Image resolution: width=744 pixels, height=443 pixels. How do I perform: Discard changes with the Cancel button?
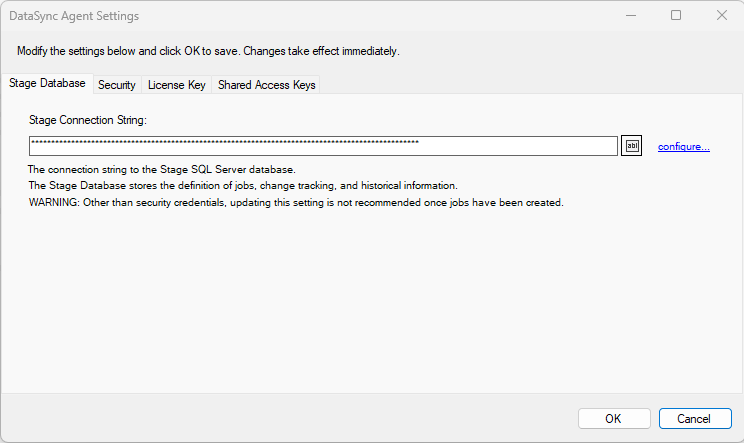(x=695, y=418)
